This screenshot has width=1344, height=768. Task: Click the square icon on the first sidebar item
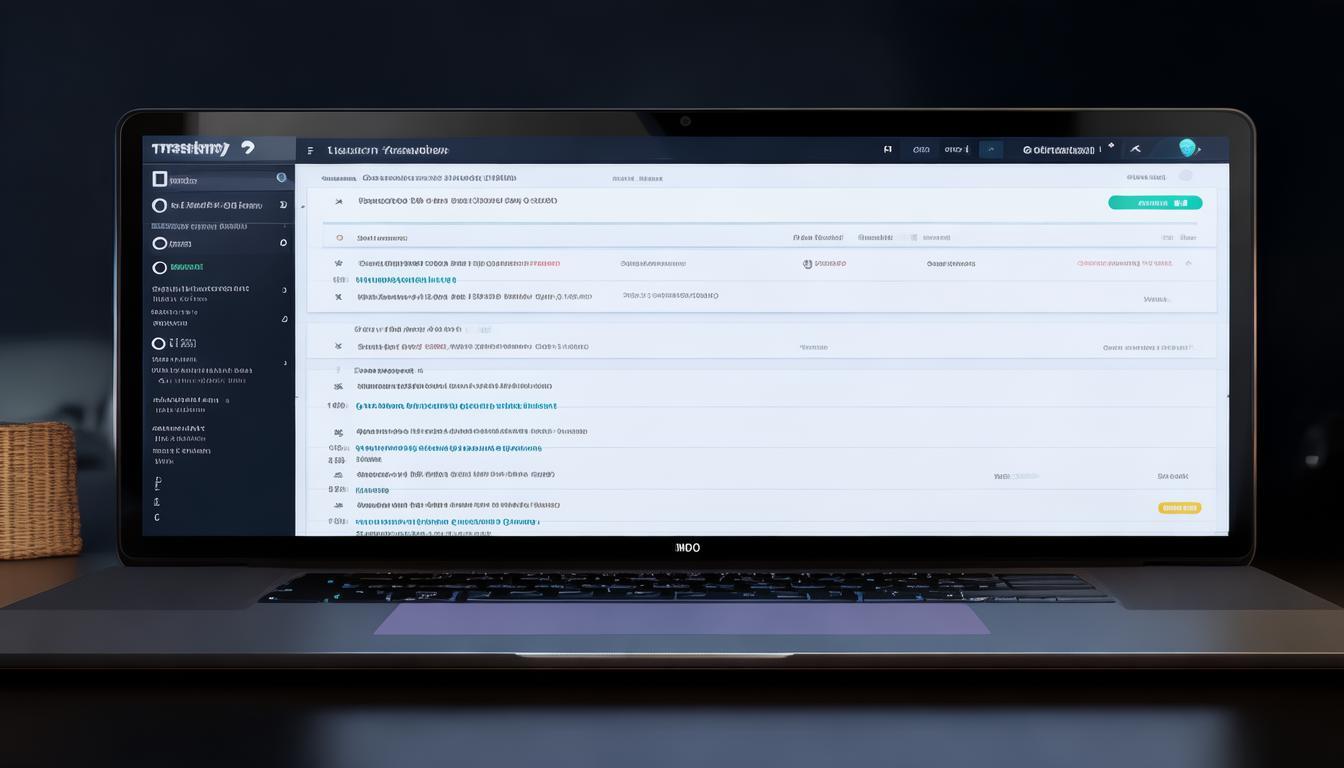pyautogui.click(x=159, y=179)
